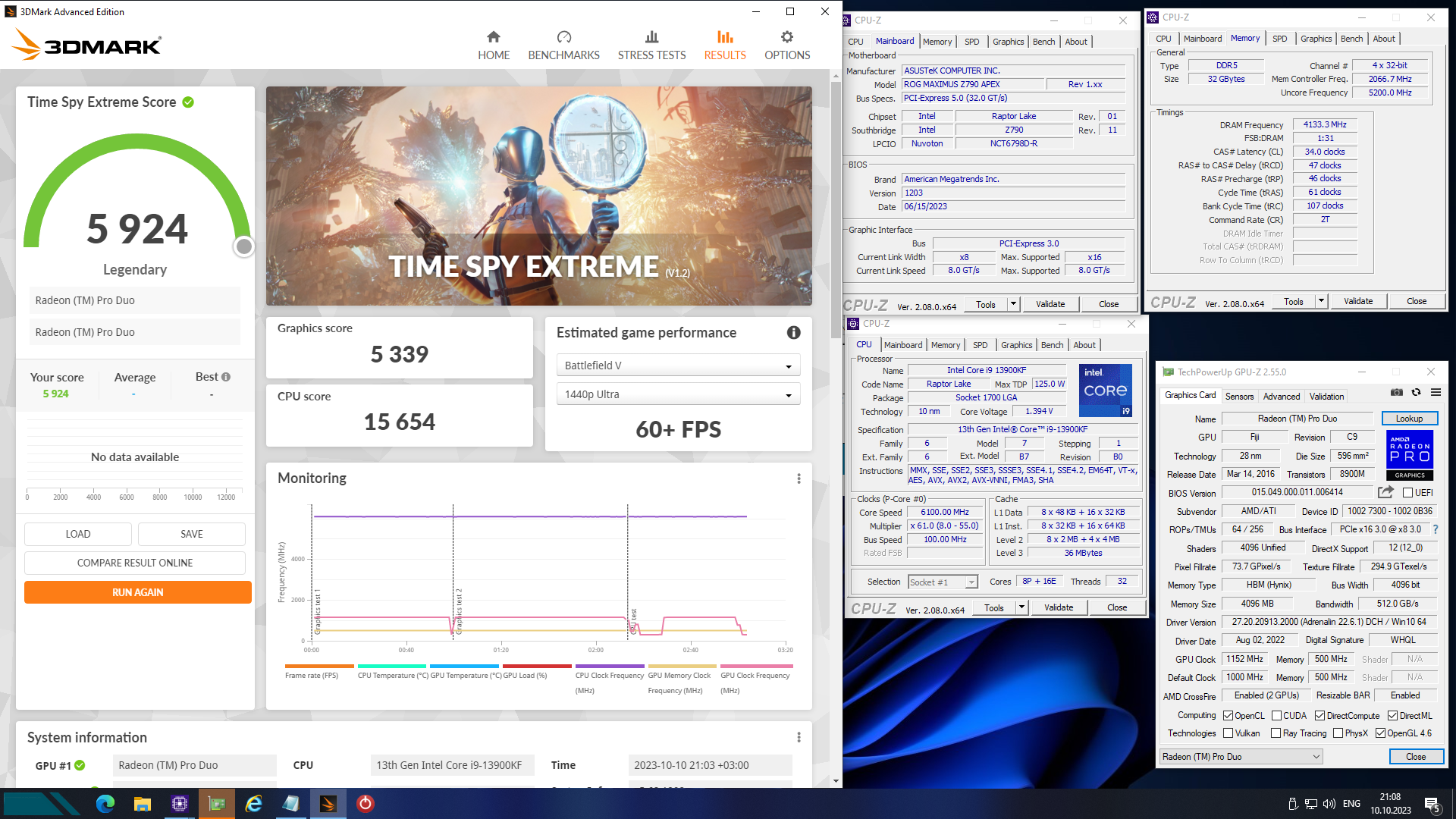Toggle the DirectCompute checkbox
Image resolution: width=1456 pixels, height=819 pixels.
click(1319, 715)
